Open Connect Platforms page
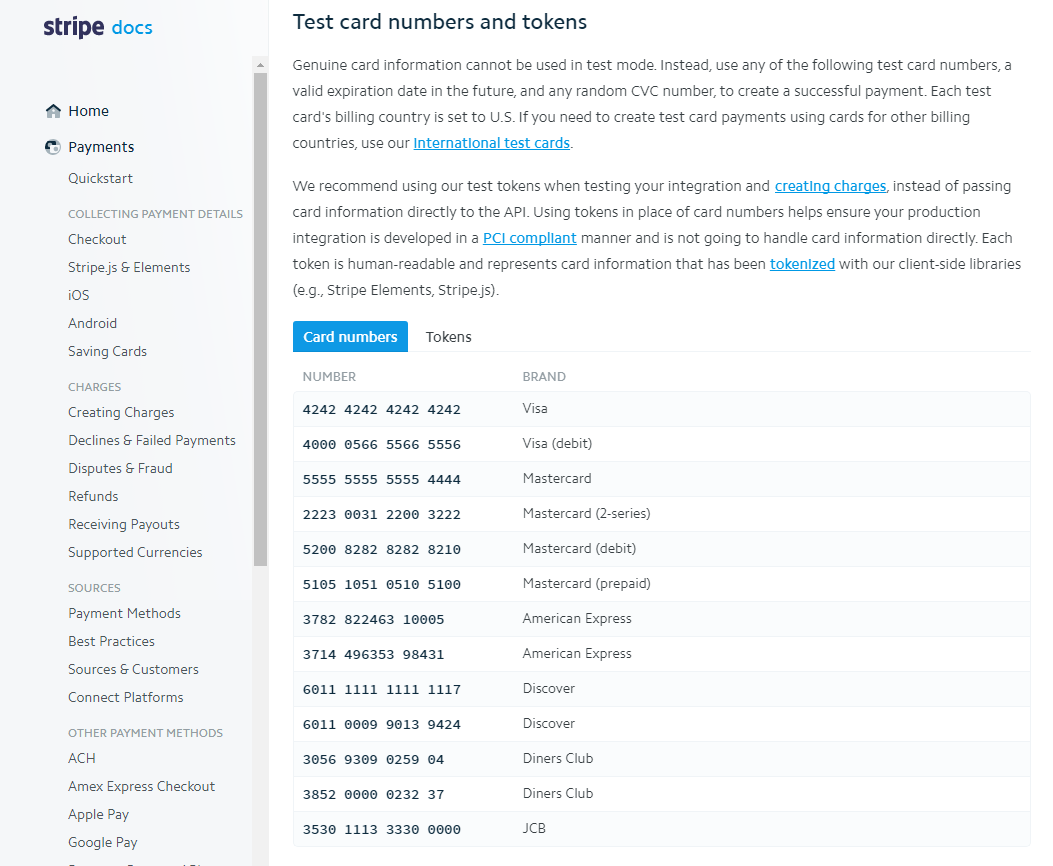This screenshot has width=1053, height=866. click(x=126, y=697)
